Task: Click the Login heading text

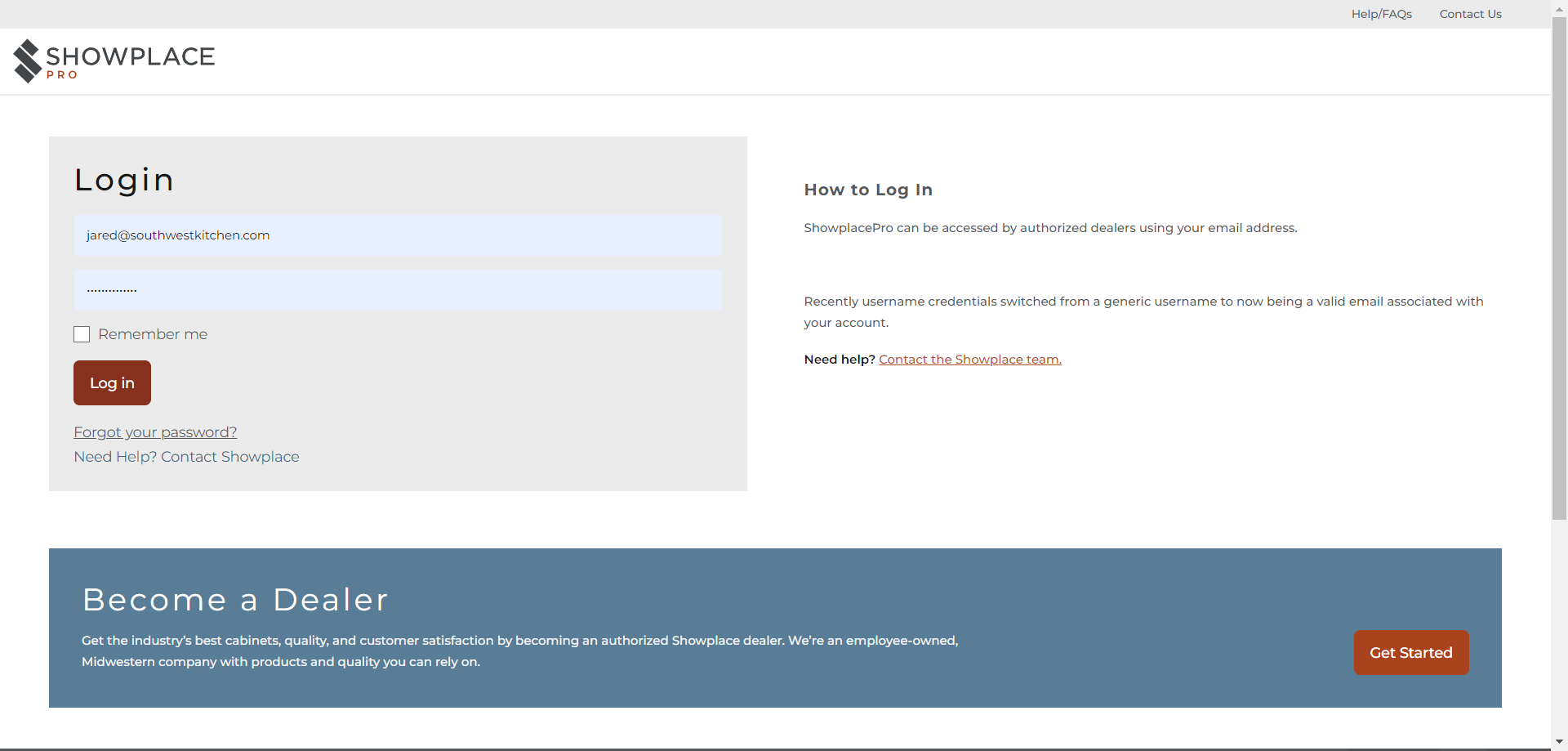Action: coord(124,180)
